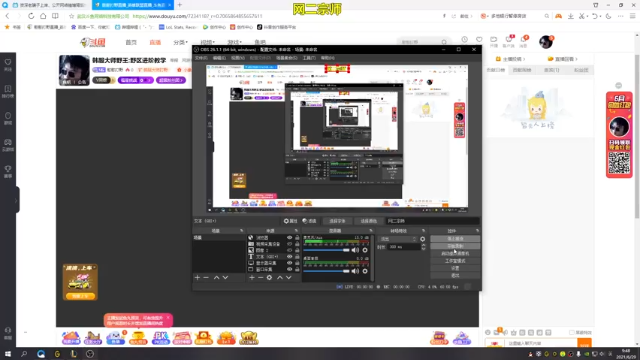Screen dimensions: 640x360
Task: Pop out the Sources dock panel
Action: (296, 231)
